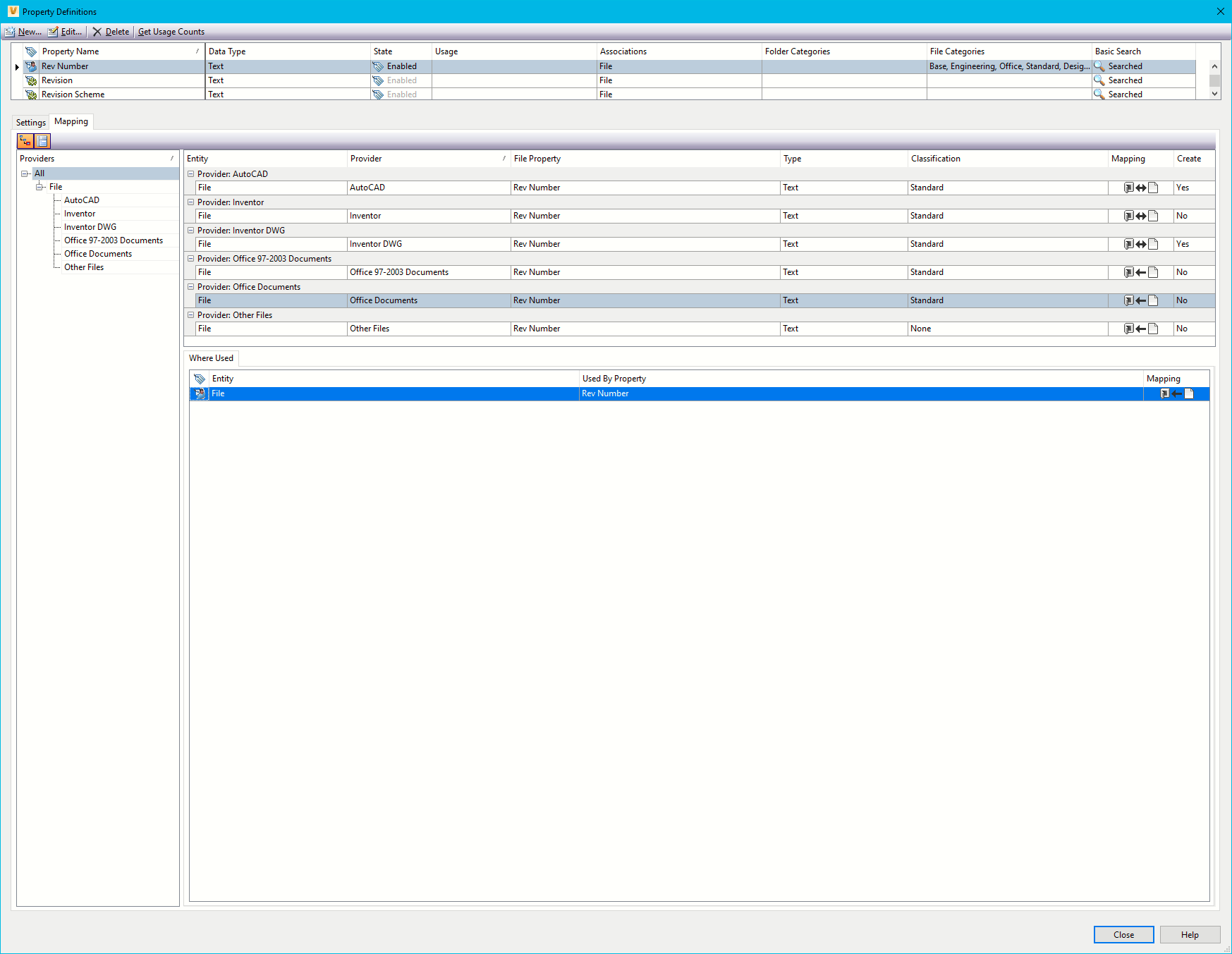This screenshot has width=1232, height=954.
Task: Click the Delete X icon in the toolbar
Action: click(97, 31)
